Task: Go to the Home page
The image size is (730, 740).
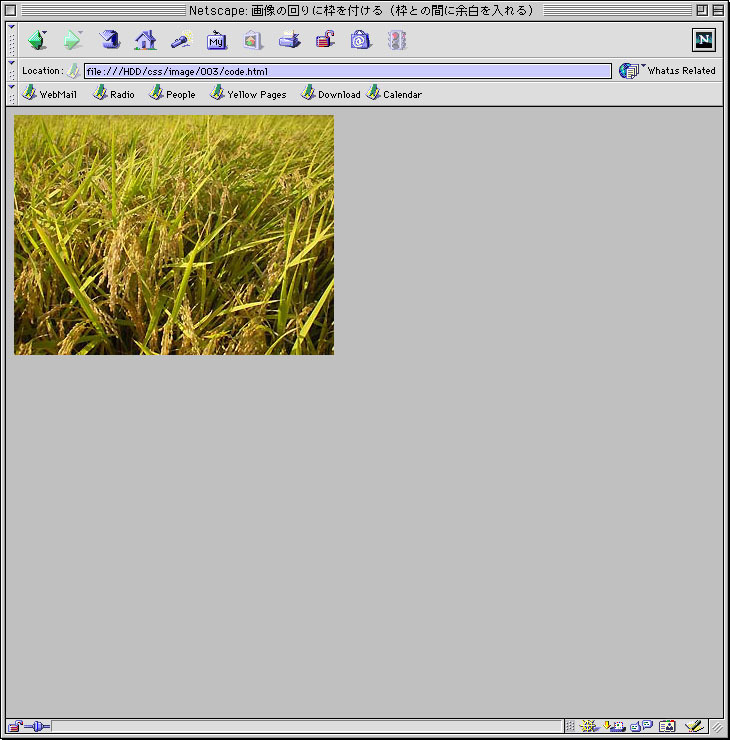Action: click(145, 40)
